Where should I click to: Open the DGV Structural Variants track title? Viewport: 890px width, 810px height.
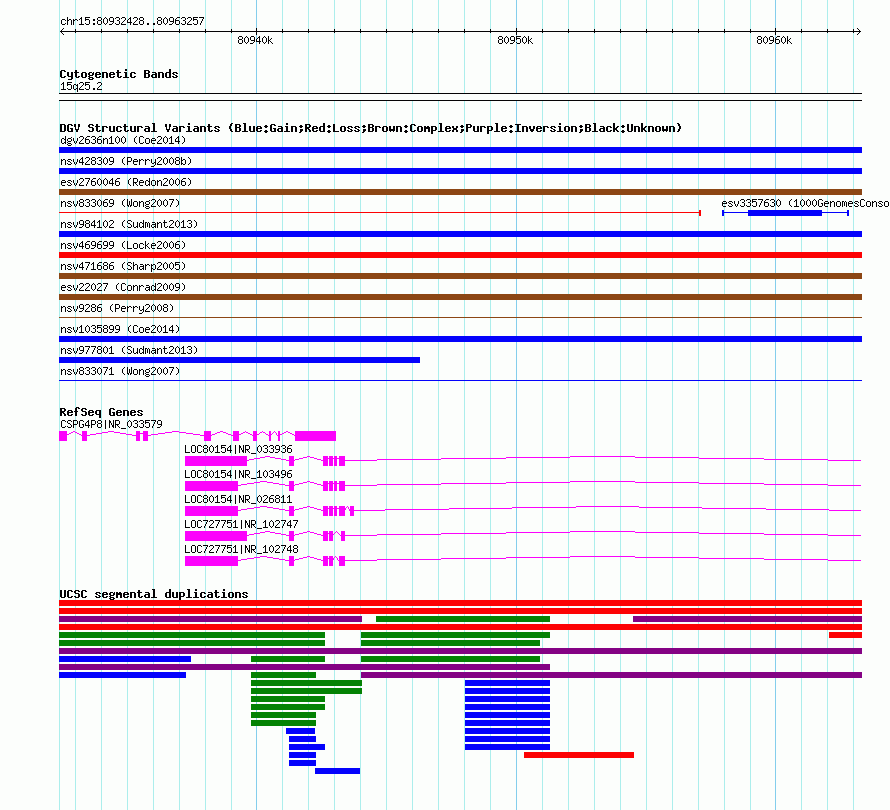tap(371, 128)
